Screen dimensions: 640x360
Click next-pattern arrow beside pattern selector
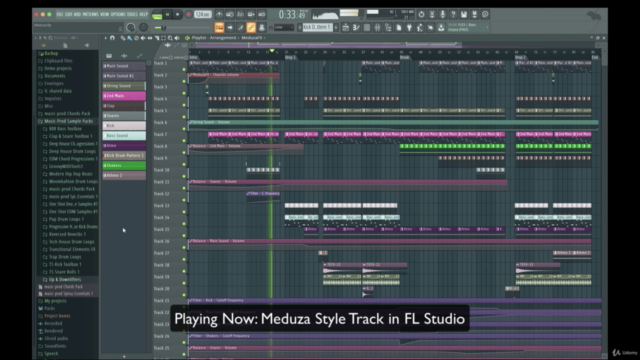(336, 27)
